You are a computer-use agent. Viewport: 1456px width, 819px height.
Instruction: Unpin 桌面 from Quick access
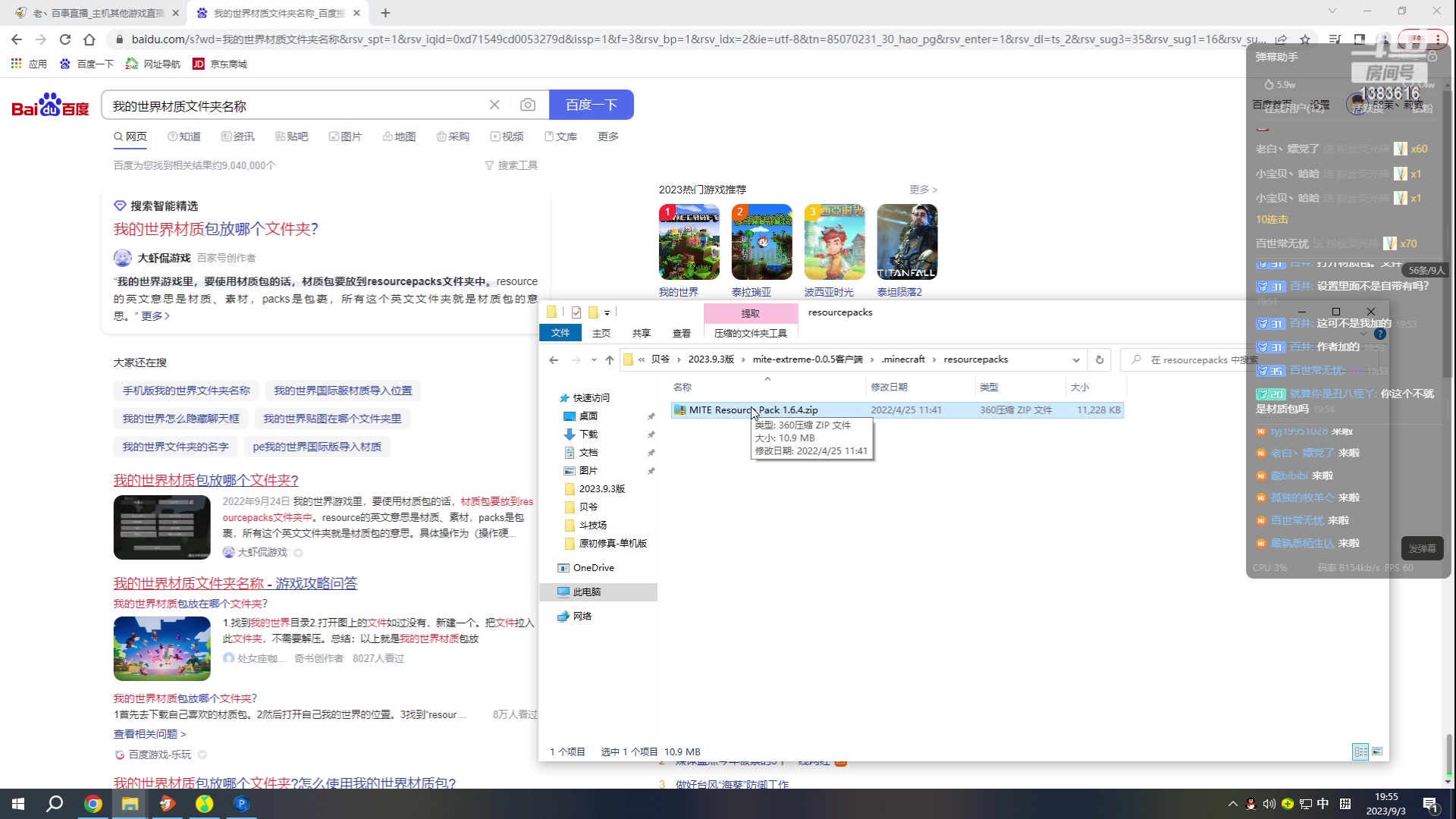pyautogui.click(x=651, y=416)
